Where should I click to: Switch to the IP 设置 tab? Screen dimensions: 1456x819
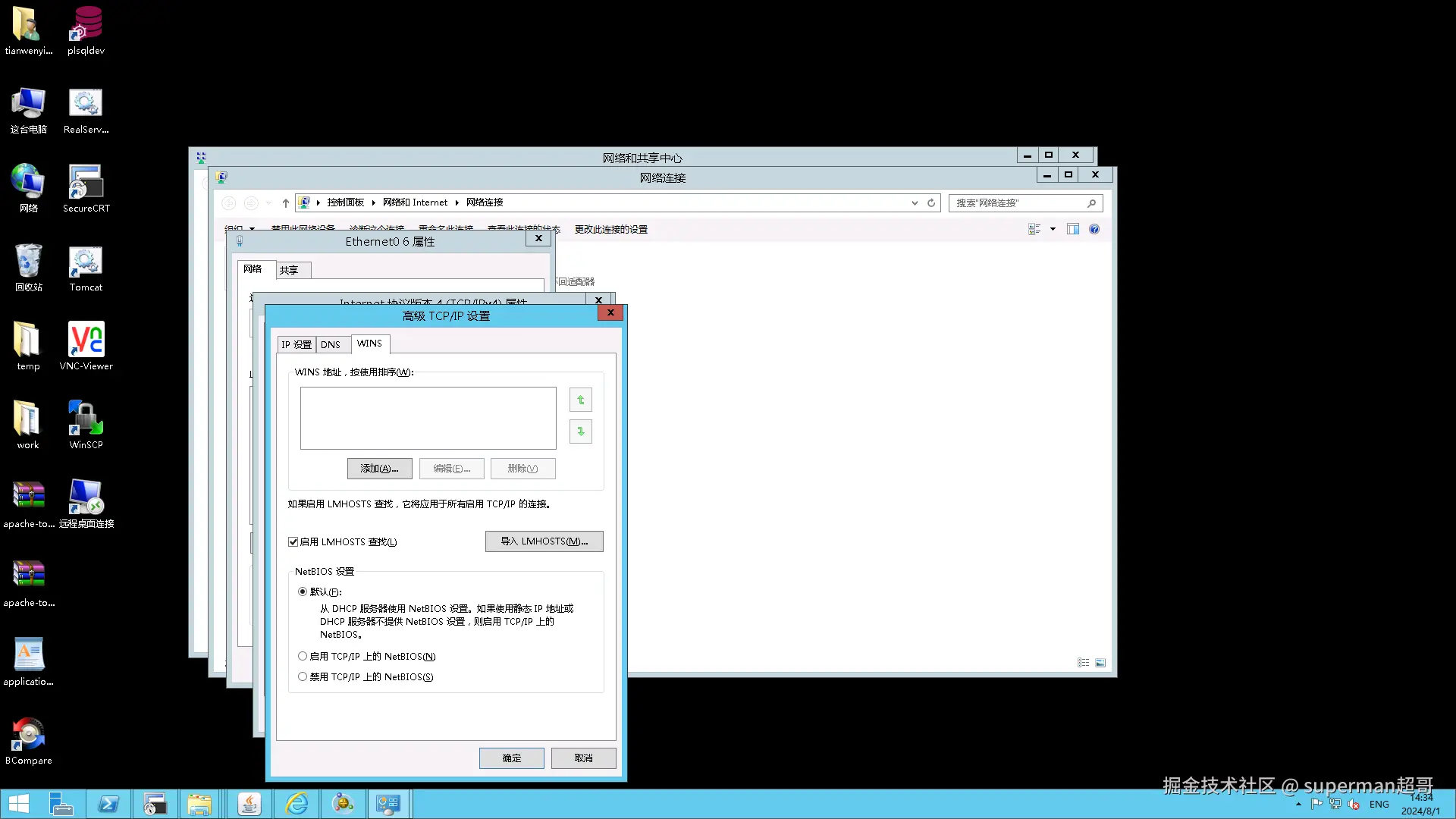[297, 345]
